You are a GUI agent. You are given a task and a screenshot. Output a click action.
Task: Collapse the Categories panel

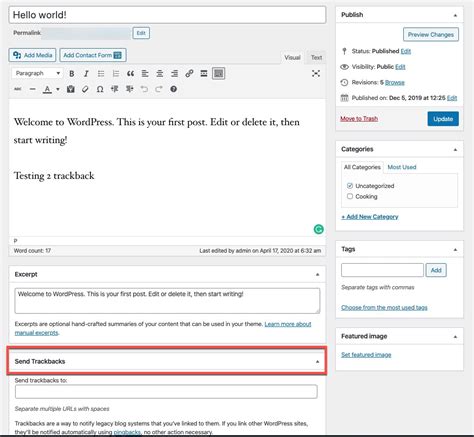point(455,150)
